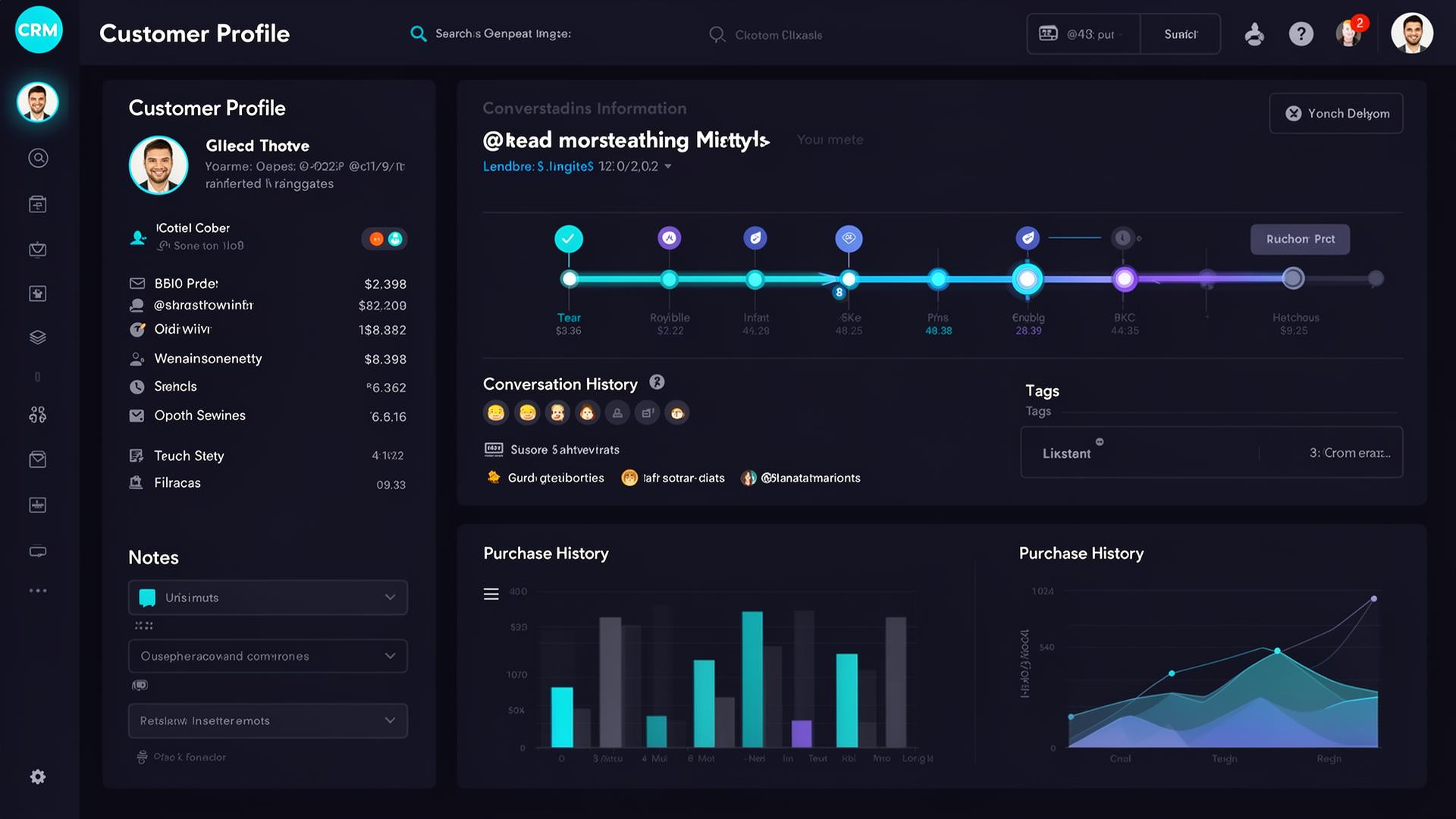Image resolution: width=1456 pixels, height=819 pixels.
Task: Open the monitor/display icon in the sidebar
Action: tap(37, 551)
